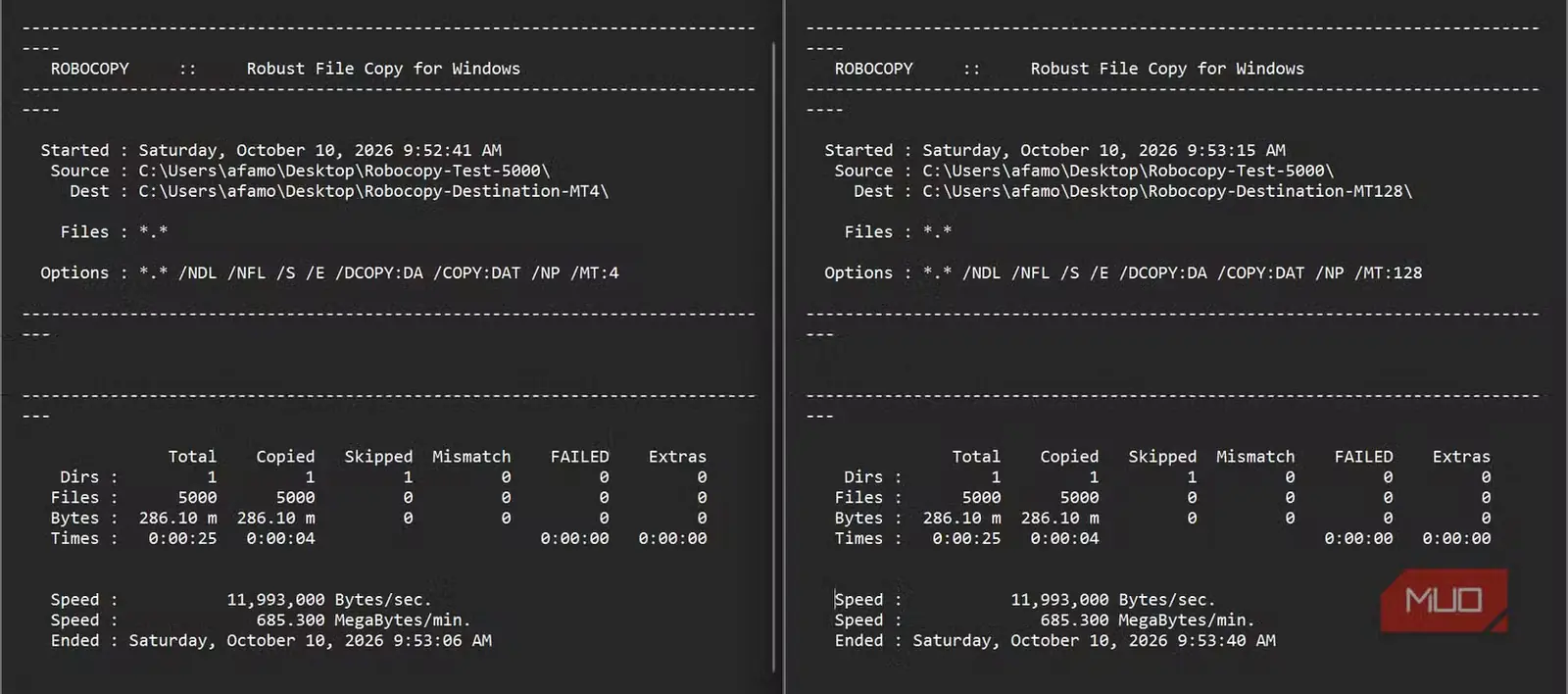Click left pane 11,993,000 Bytes/sec speed value

[x=329, y=599]
